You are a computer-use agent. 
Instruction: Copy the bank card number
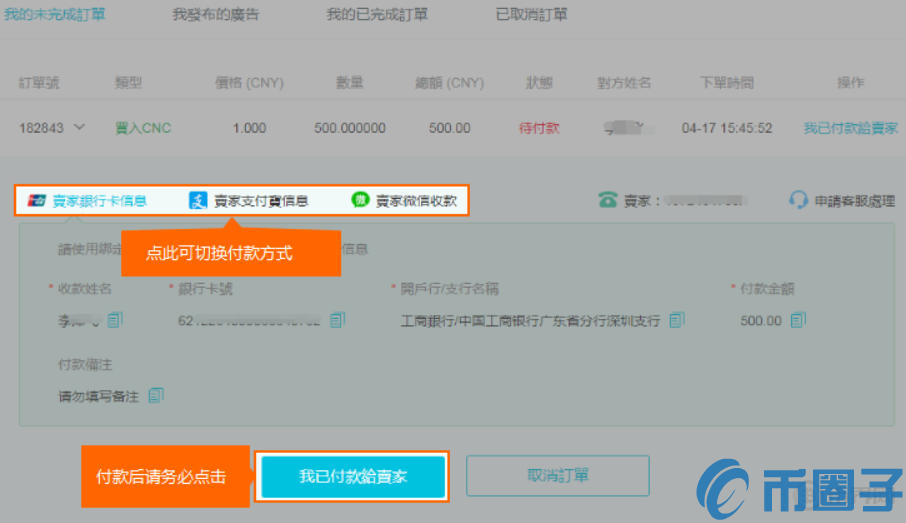(x=338, y=320)
